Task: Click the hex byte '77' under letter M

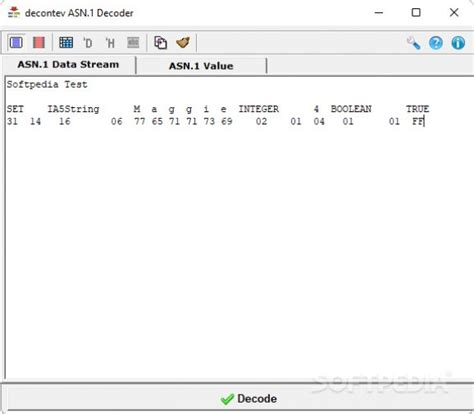Action: tap(140, 121)
